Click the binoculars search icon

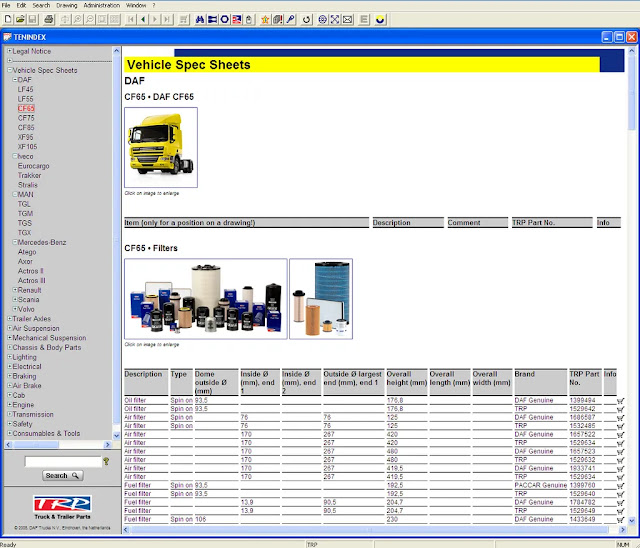click(x=200, y=19)
